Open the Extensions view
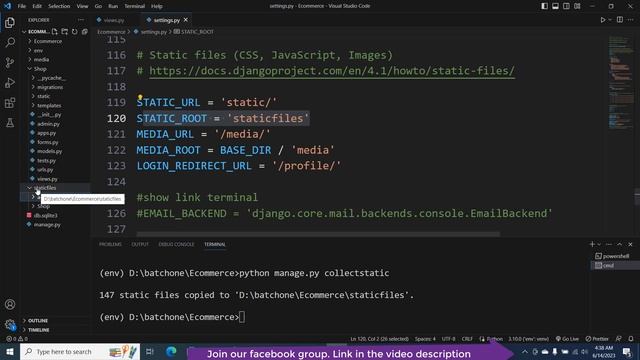Image resolution: width=640 pixels, height=360 pixels. [10, 102]
